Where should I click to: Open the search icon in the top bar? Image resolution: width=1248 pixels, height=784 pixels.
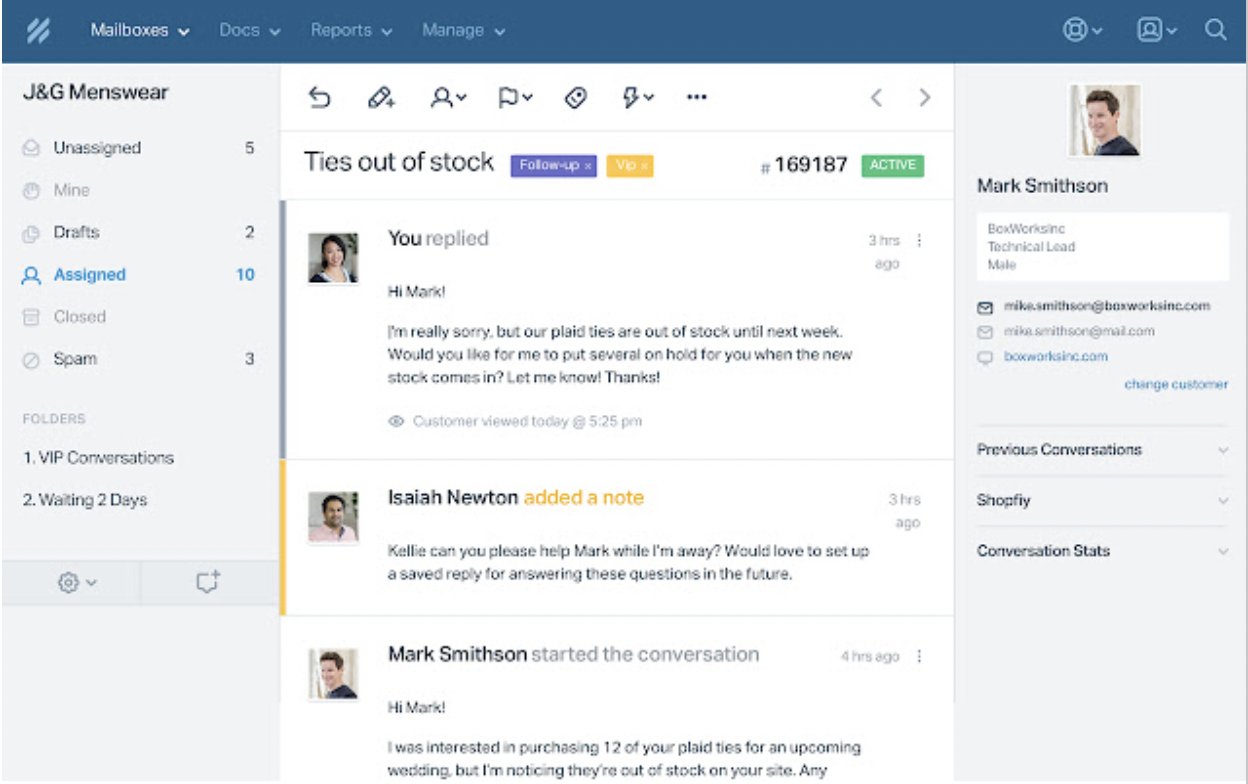coord(1217,30)
